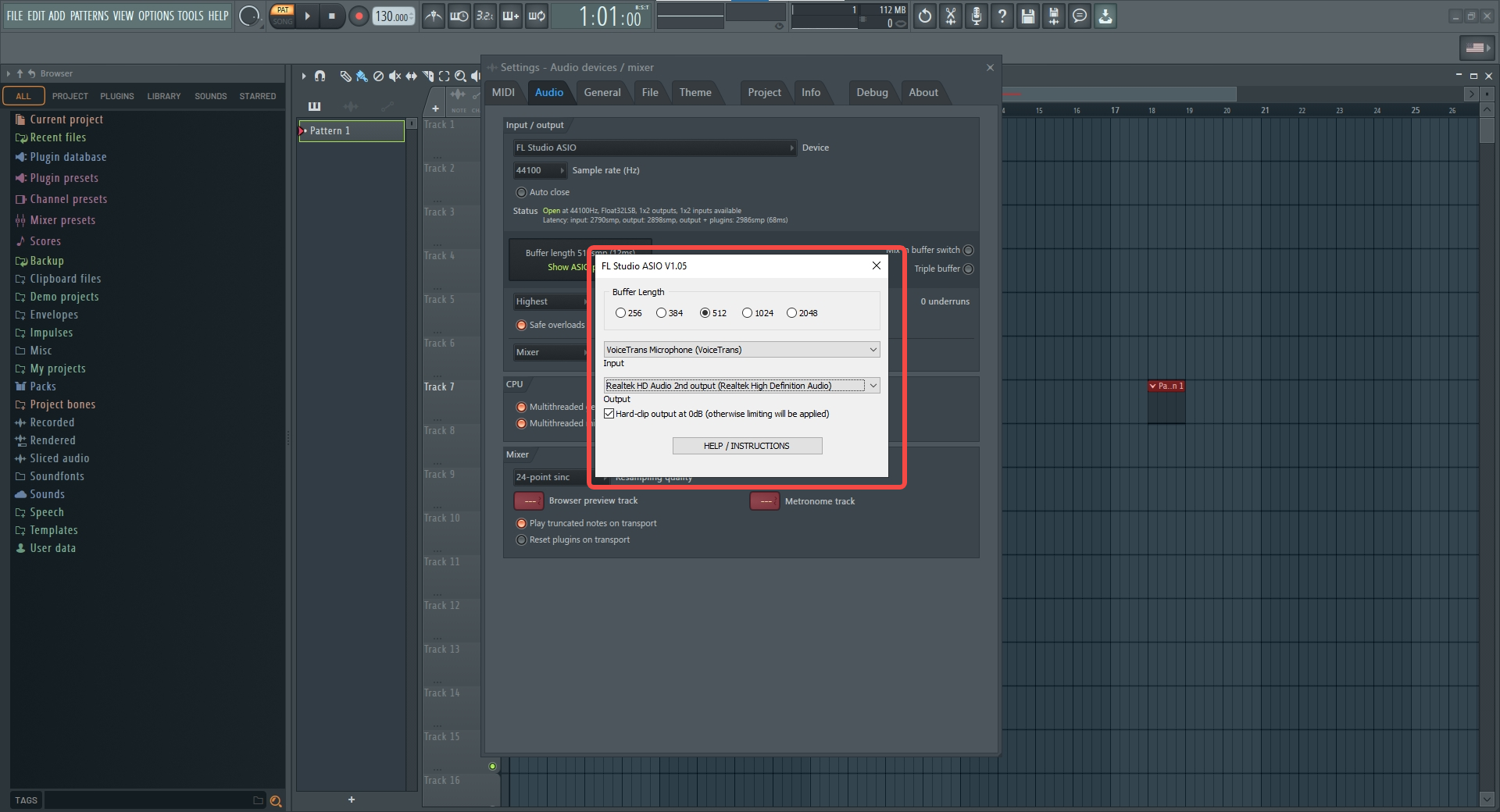Select the paint brush tool
The height and width of the screenshot is (812, 1500).
[362, 76]
